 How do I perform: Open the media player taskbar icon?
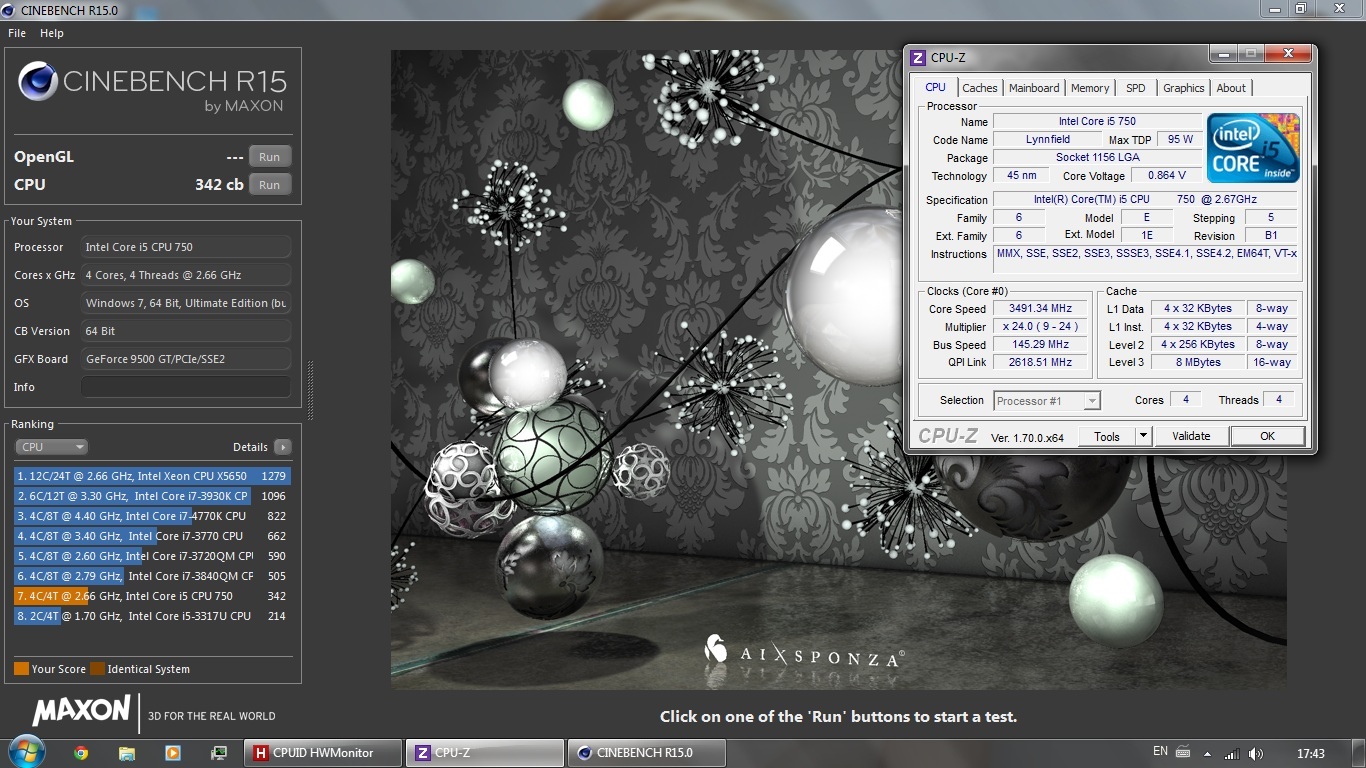click(173, 753)
